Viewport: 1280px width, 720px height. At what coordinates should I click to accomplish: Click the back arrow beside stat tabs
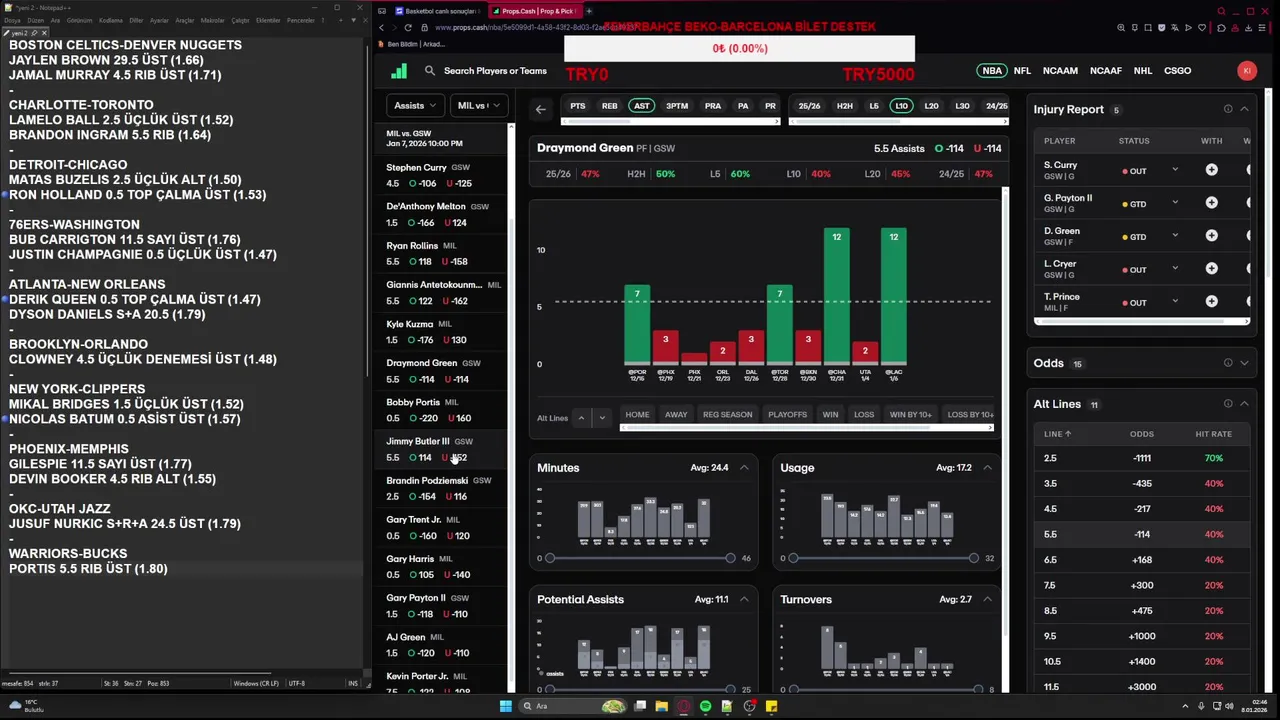(541, 109)
